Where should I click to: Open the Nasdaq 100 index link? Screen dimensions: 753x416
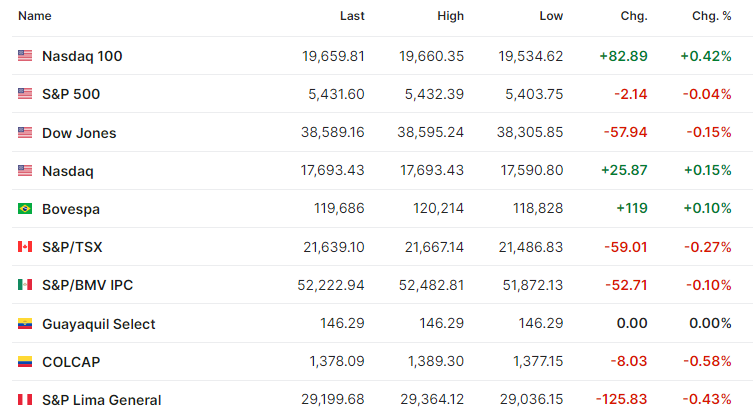click(x=82, y=56)
